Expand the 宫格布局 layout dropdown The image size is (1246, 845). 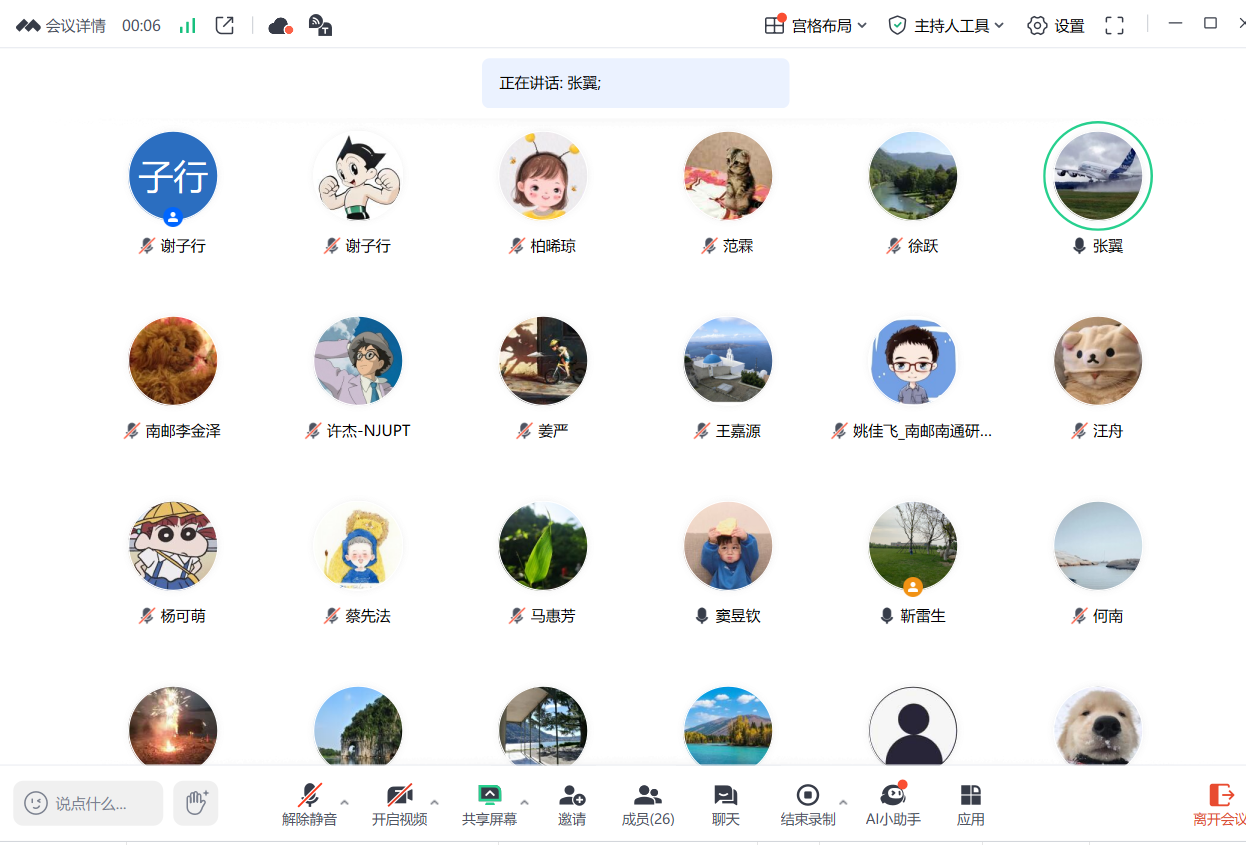click(816, 26)
